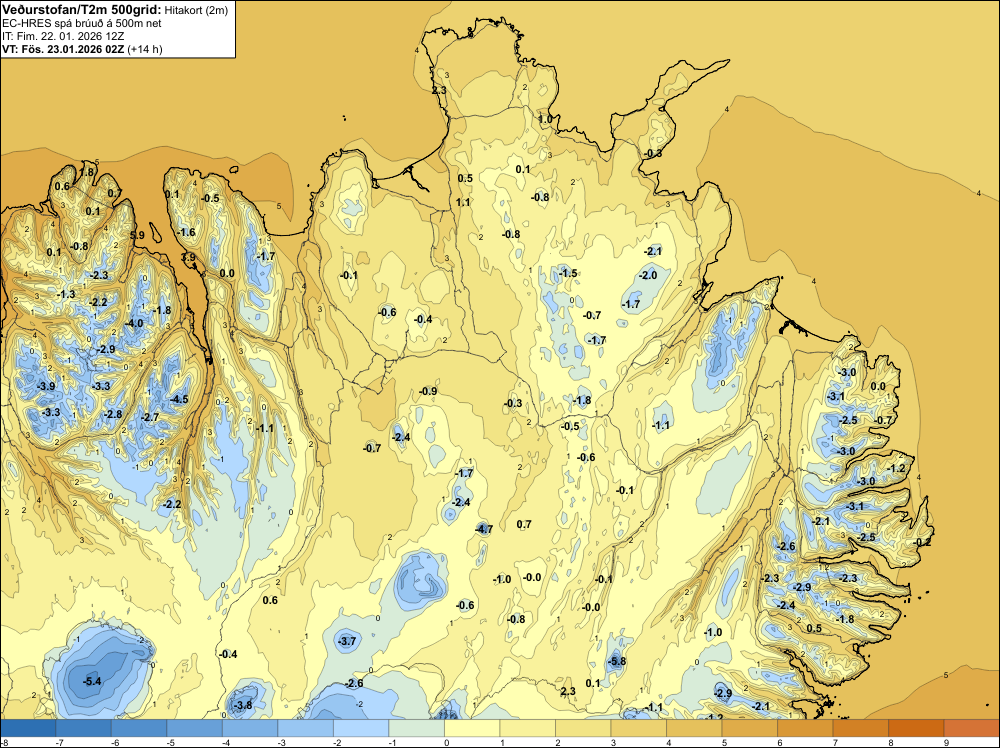Click legend color between -2 and -1
The width and height of the screenshot is (1000, 748).
(x=361, y=728)
